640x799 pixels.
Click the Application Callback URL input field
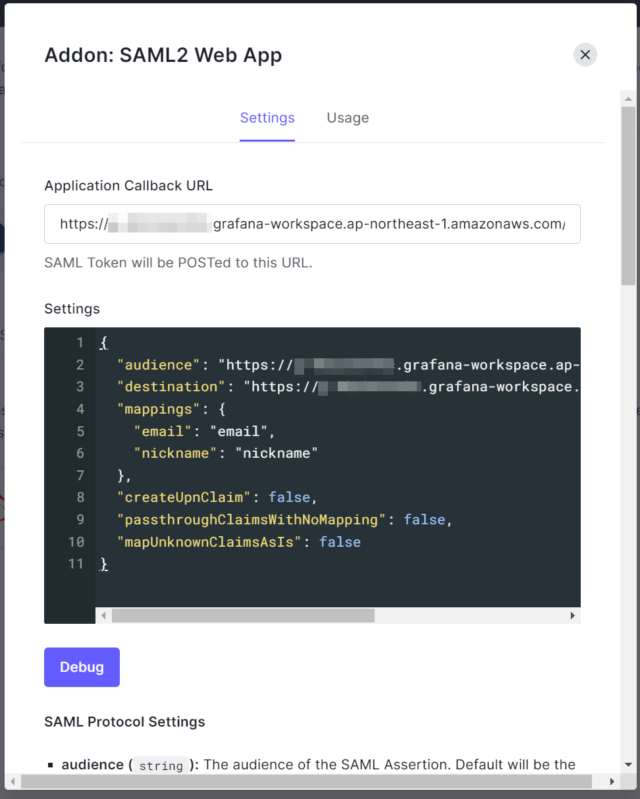coord(312,224)
